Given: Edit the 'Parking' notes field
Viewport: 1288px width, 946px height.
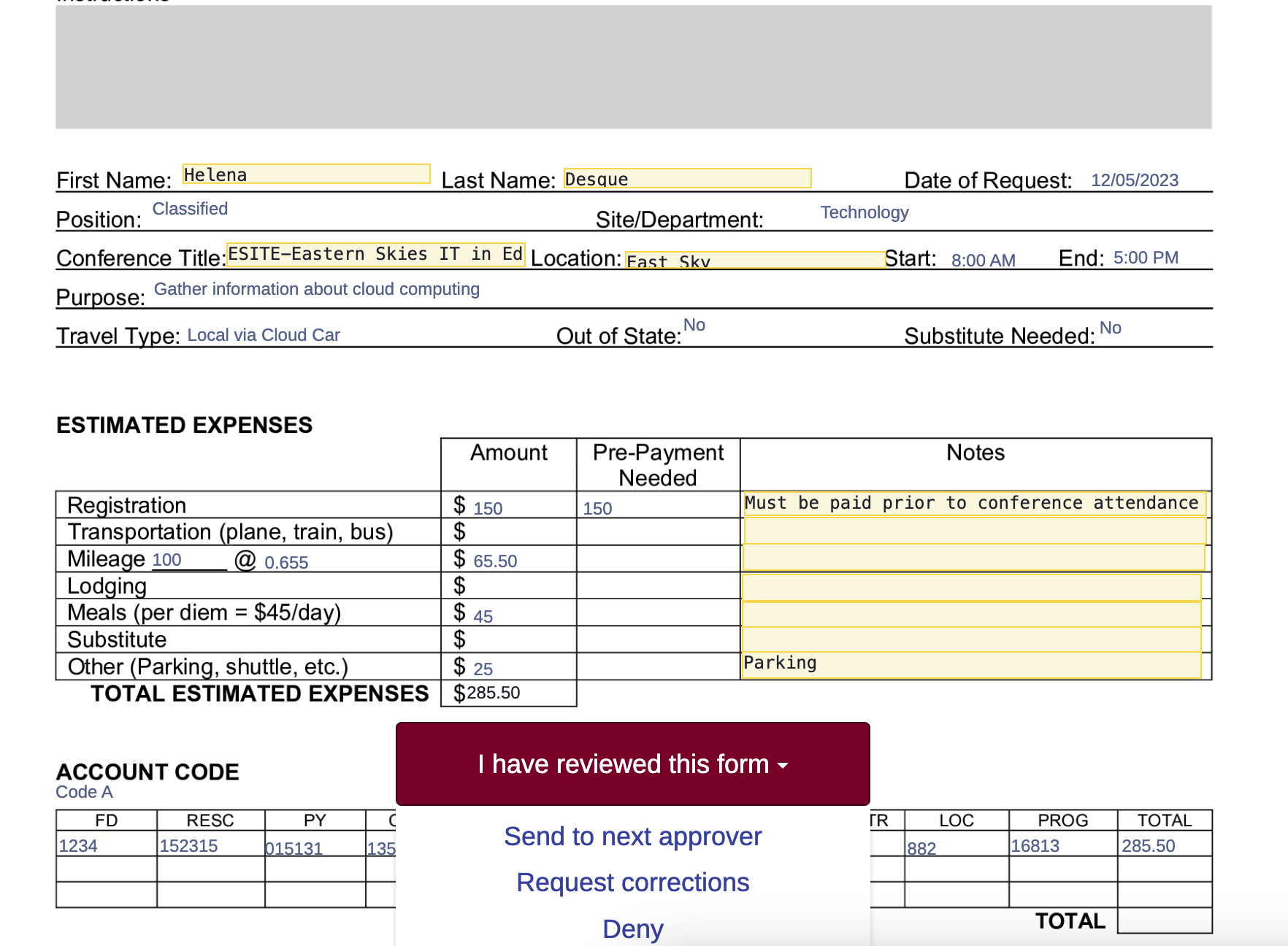Looking at the screenshot, I should (x=971, y=665).
